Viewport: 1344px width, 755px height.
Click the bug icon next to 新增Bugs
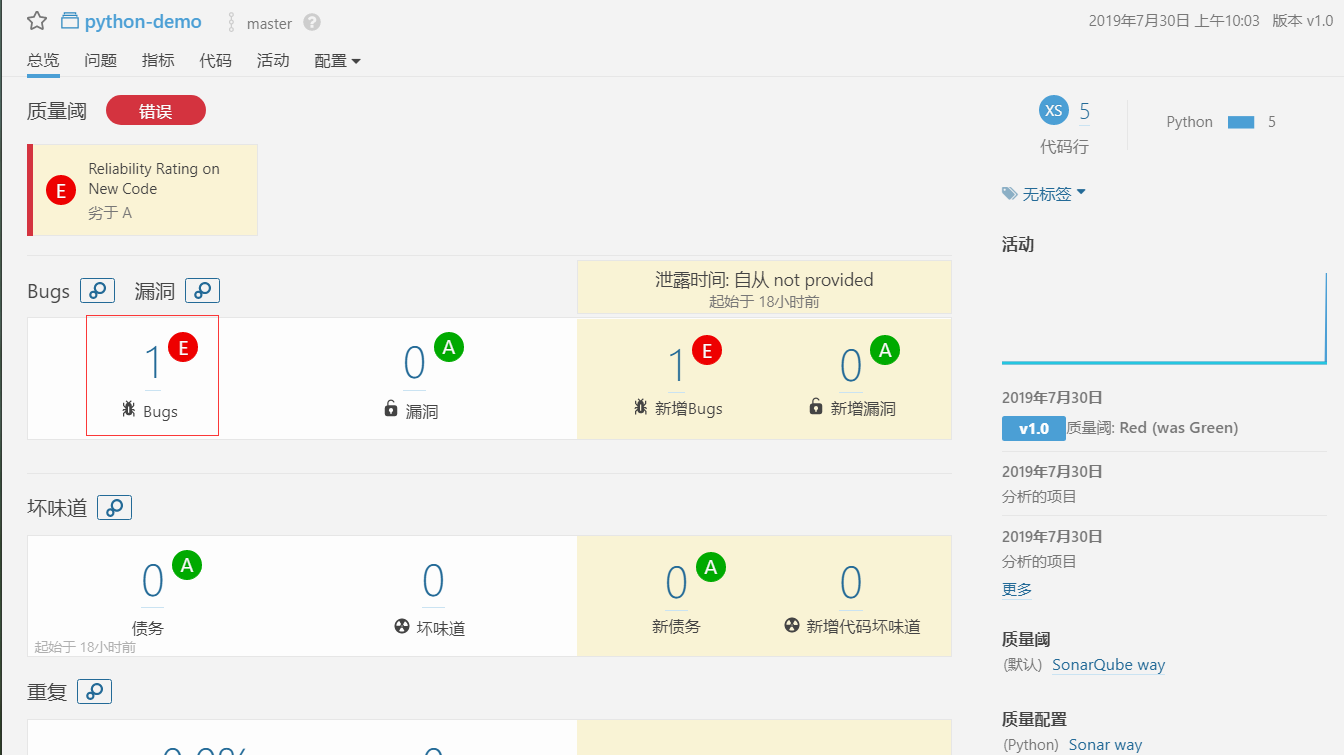pyautogui.click(x=641, y=406)
